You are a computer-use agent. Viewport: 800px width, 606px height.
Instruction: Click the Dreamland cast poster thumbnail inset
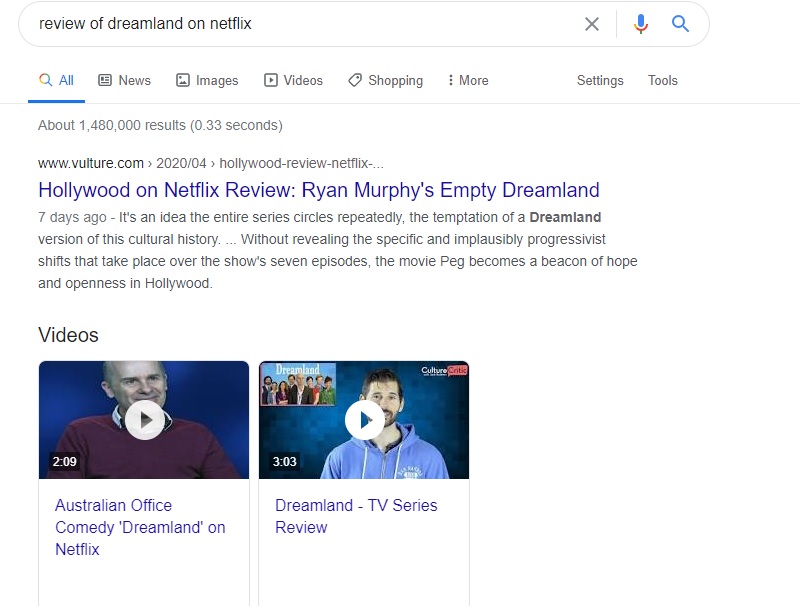pos(298,384)
